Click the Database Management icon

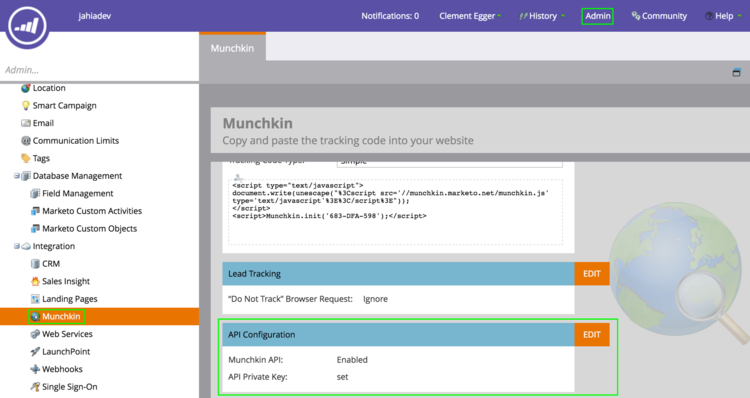click(26, 176)
